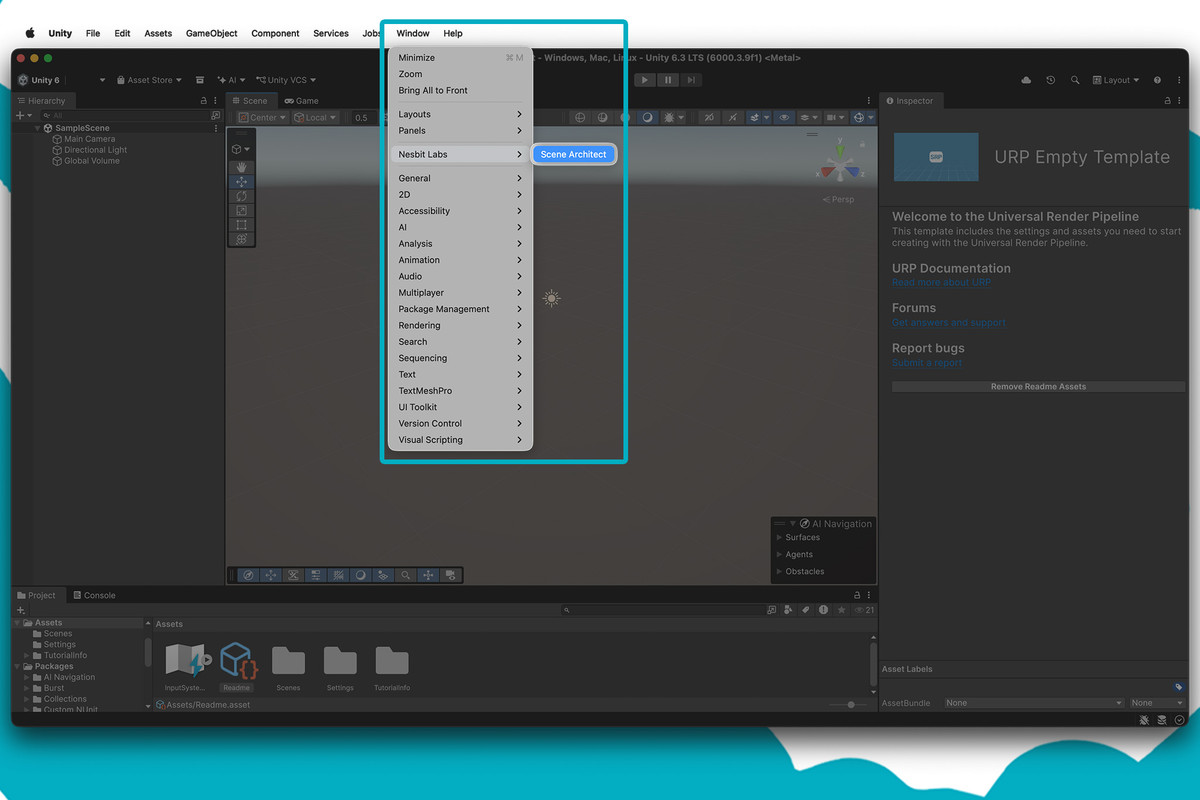This screenshot has height=800, width=1200.
Task: Click the bug debug icon in status bar
Action: pyautogui.click(x=1144, y=720)
